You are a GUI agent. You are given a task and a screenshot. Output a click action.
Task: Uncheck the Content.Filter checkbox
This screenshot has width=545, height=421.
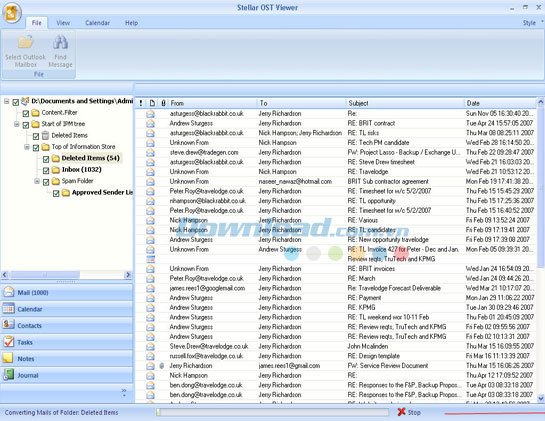[x=26, y=113]
